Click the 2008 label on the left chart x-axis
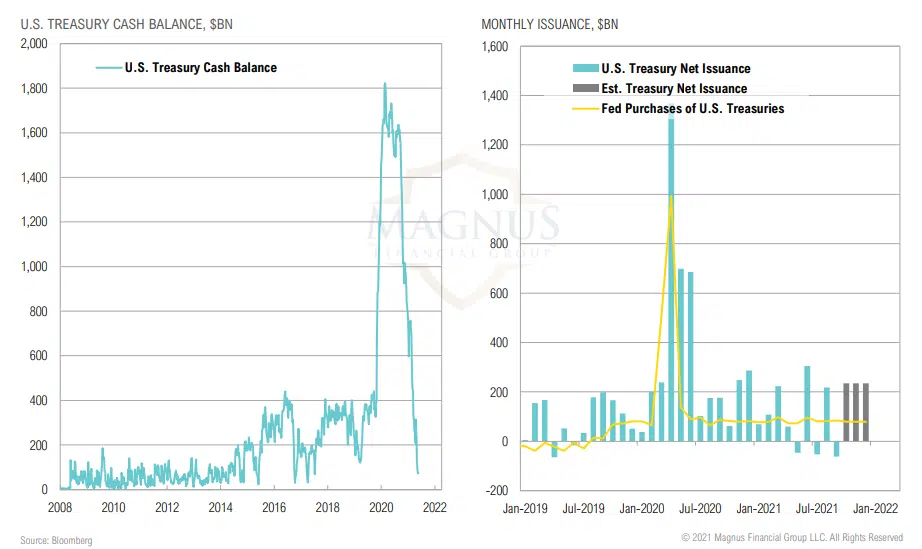Viewport: 922px width, 549px height. pyautogui.click(x=59, y=507)
